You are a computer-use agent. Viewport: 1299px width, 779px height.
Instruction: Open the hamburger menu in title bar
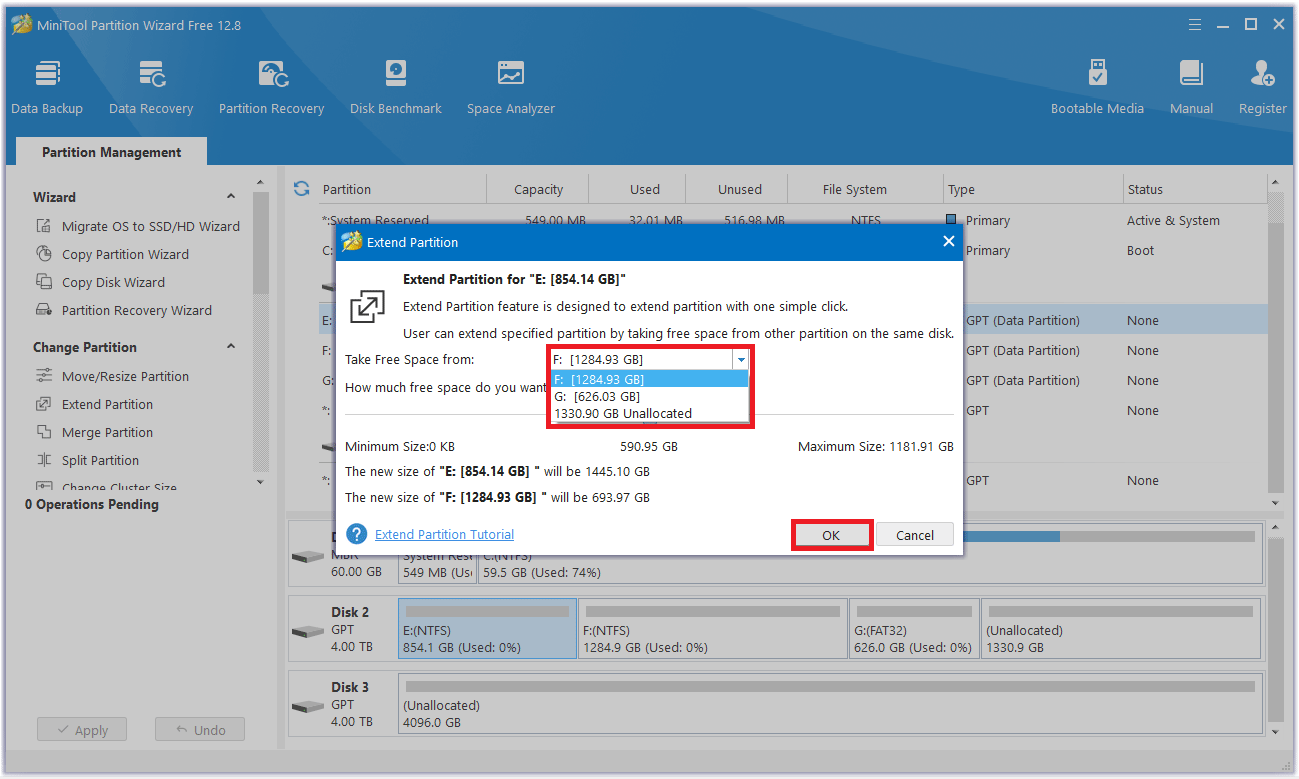tap(1194, 24)
